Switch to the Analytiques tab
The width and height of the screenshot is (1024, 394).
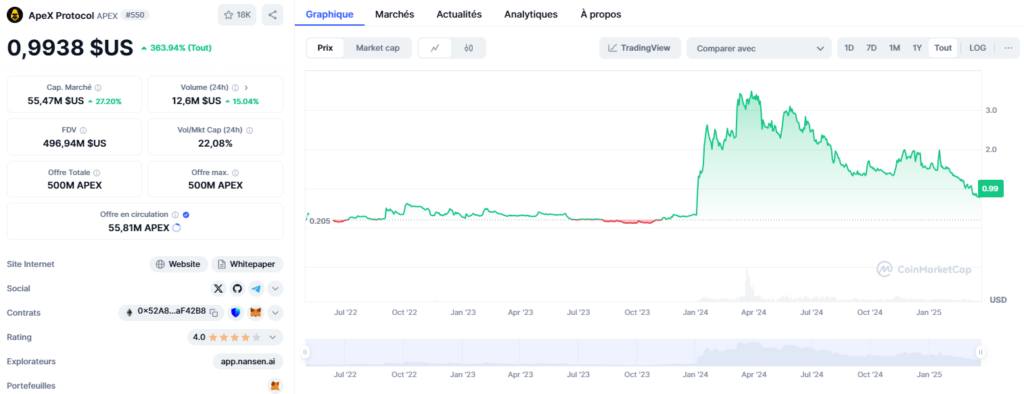(x=531, y=14)
